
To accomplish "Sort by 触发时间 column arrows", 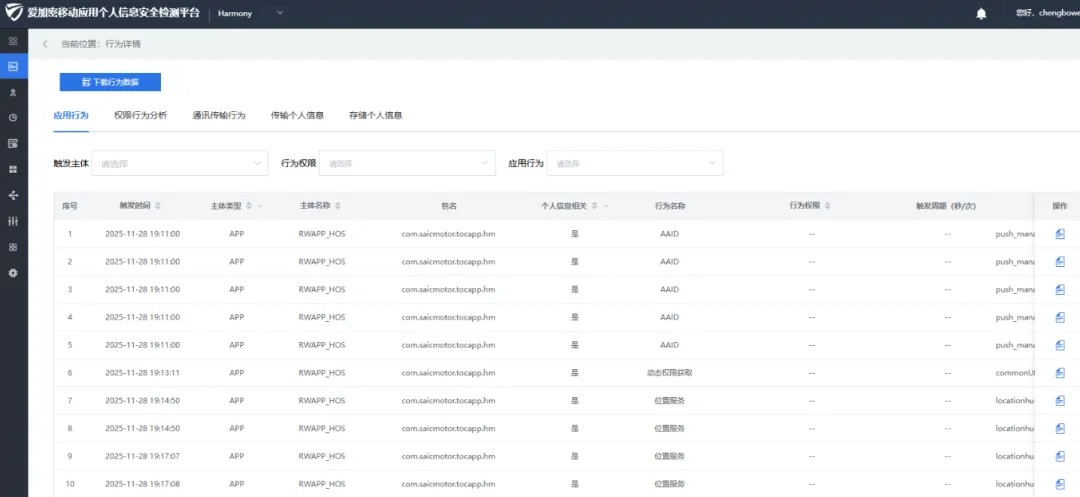I will coord(158,206).
